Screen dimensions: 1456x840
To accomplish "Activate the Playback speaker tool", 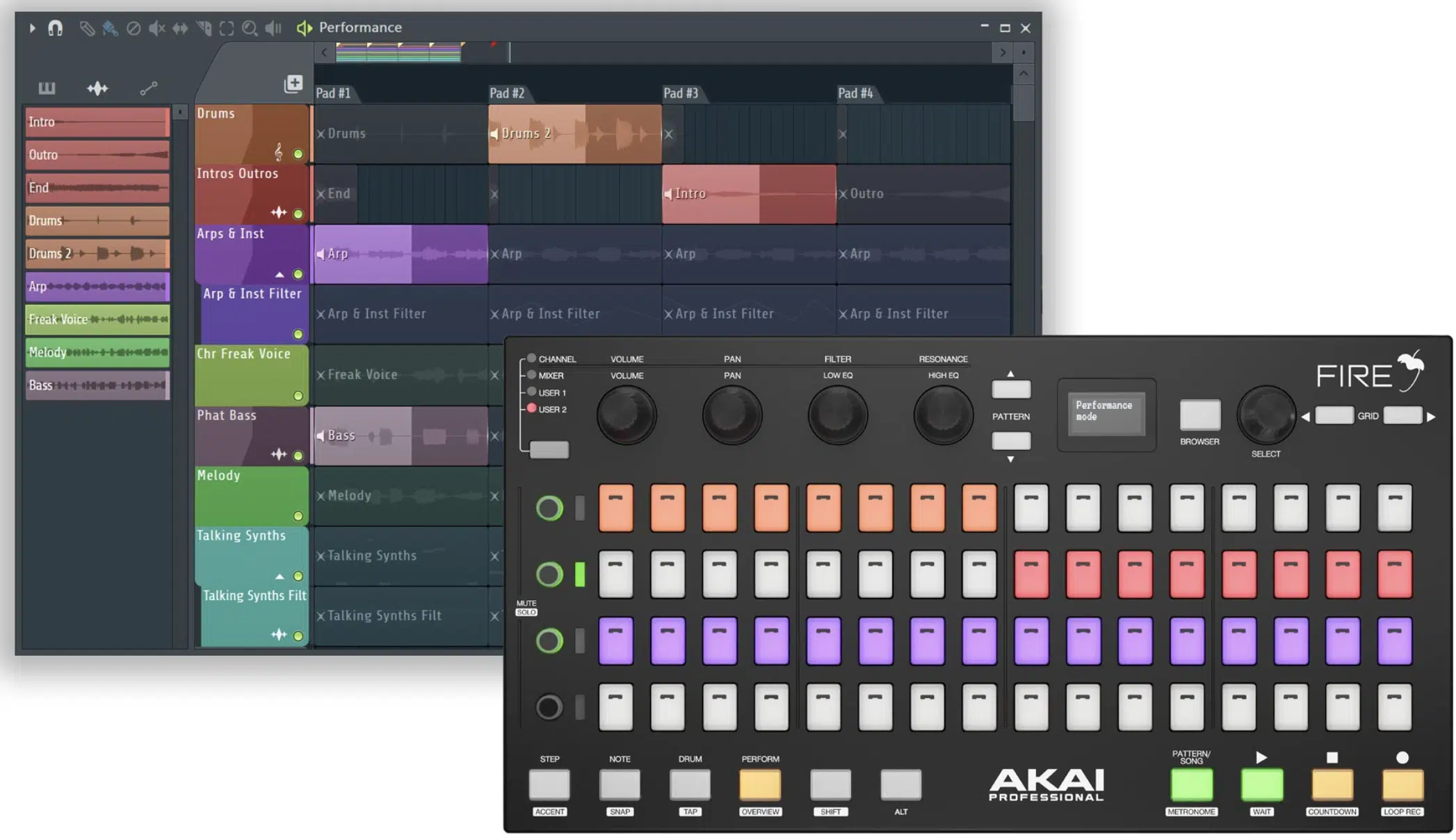I will 273,28.
